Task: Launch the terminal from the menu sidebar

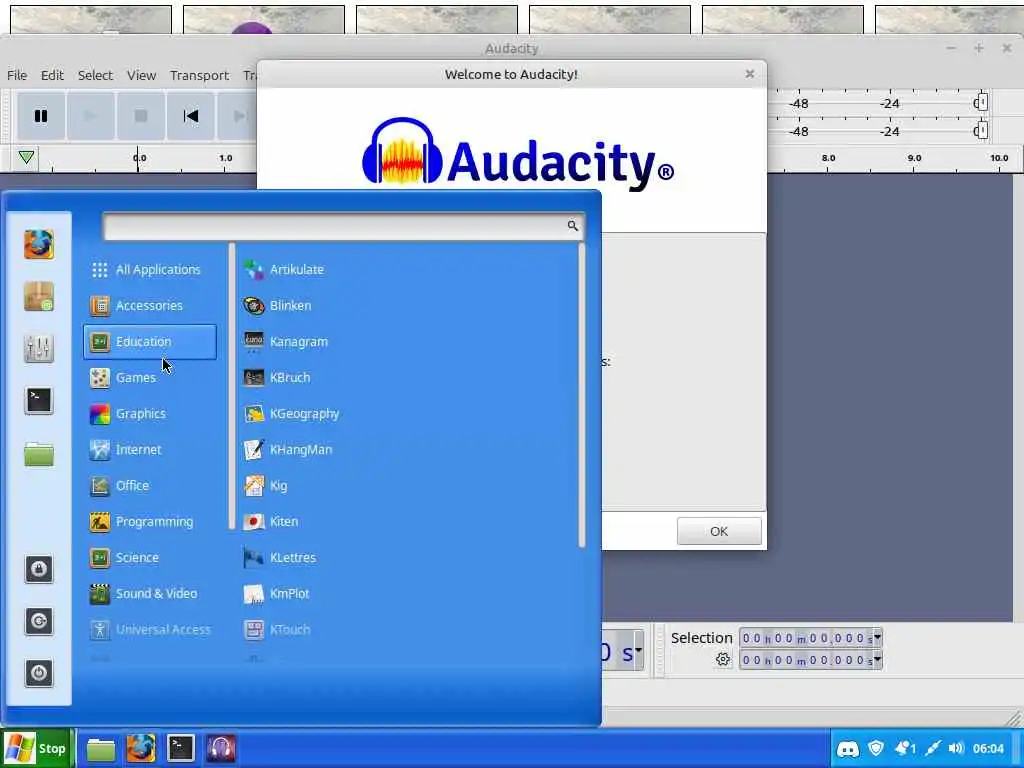Action: (x=39, y=400)
